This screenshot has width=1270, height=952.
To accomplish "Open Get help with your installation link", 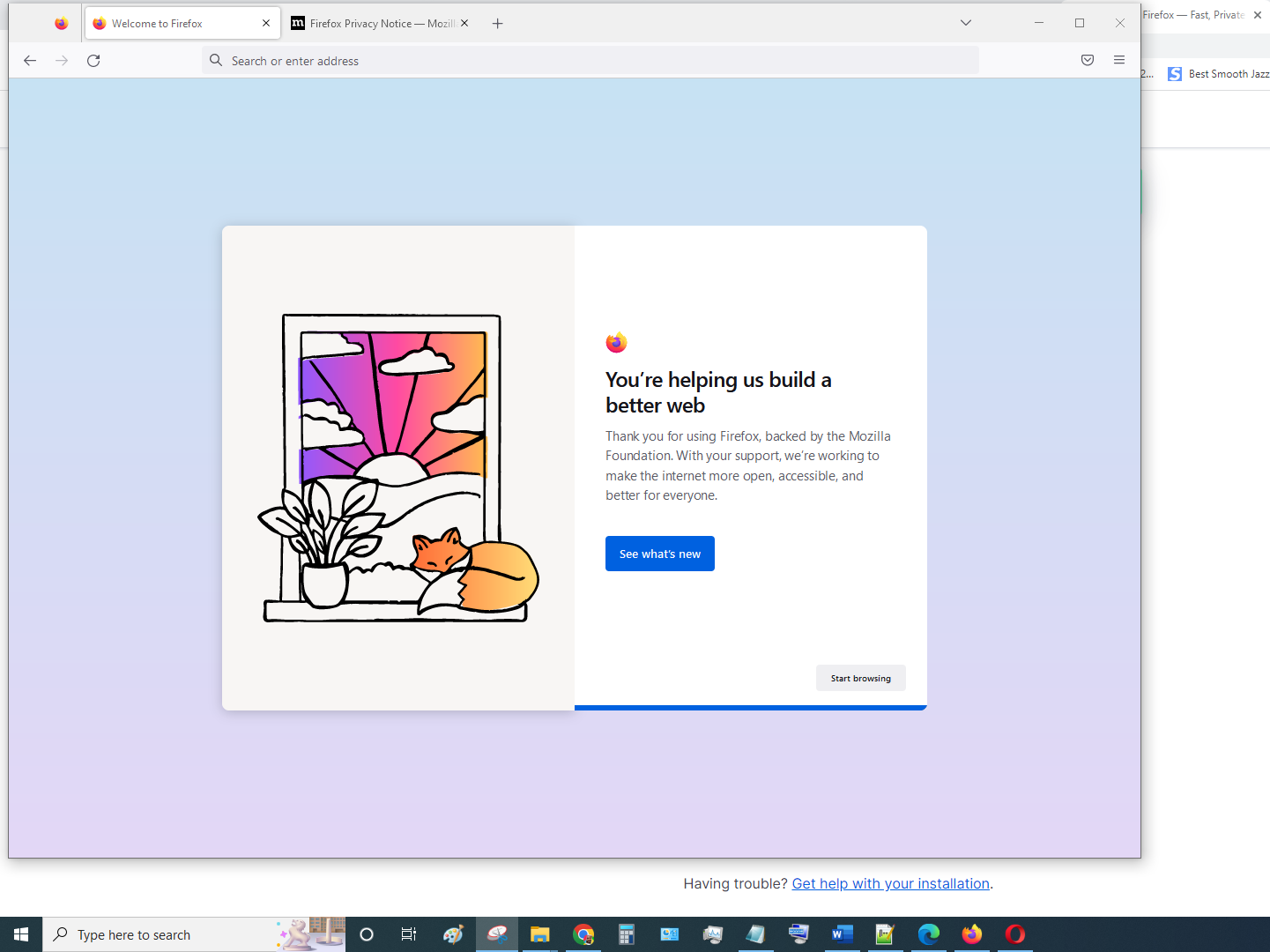I will pos(890,883).
